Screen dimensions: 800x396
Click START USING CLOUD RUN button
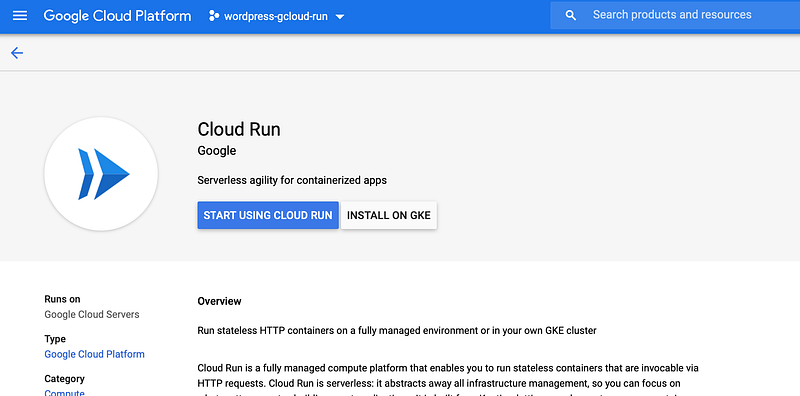point(268,215)
